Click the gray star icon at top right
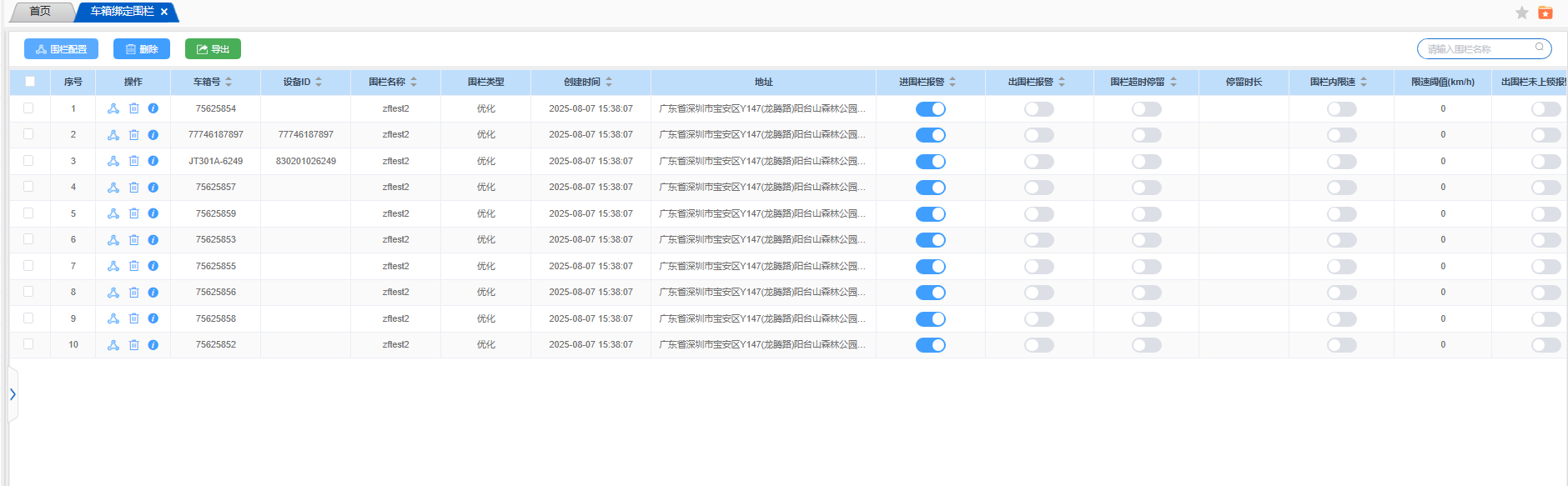The height and width of the screenshot is (486, 1568). pos(1522,13)
